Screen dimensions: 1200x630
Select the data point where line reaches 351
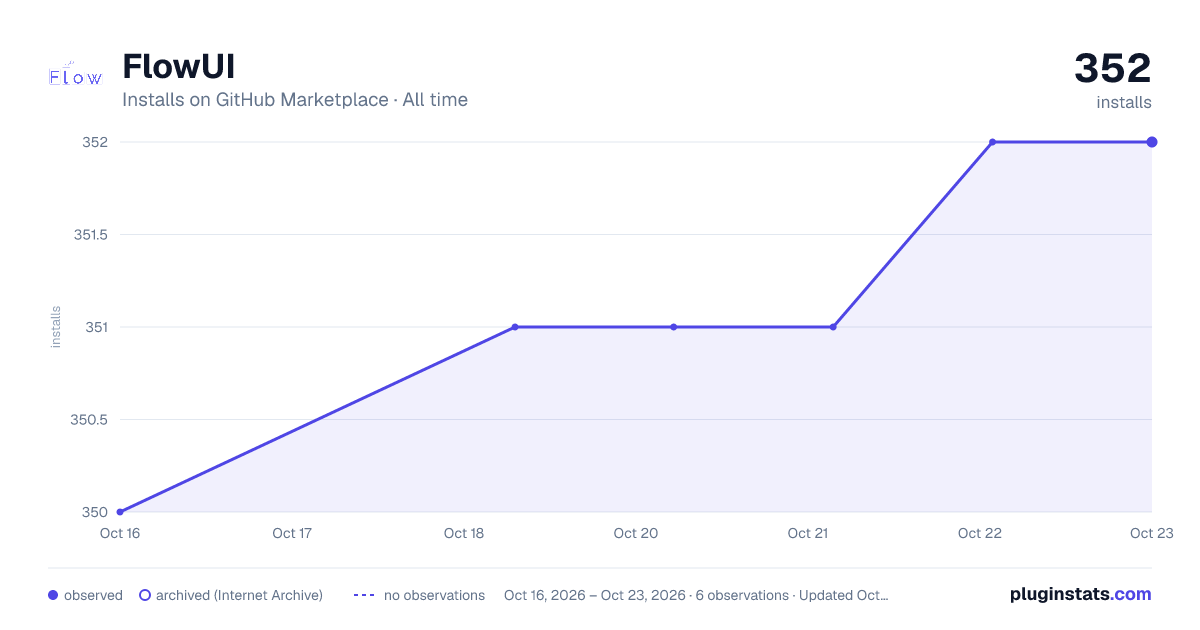[515, 327]
